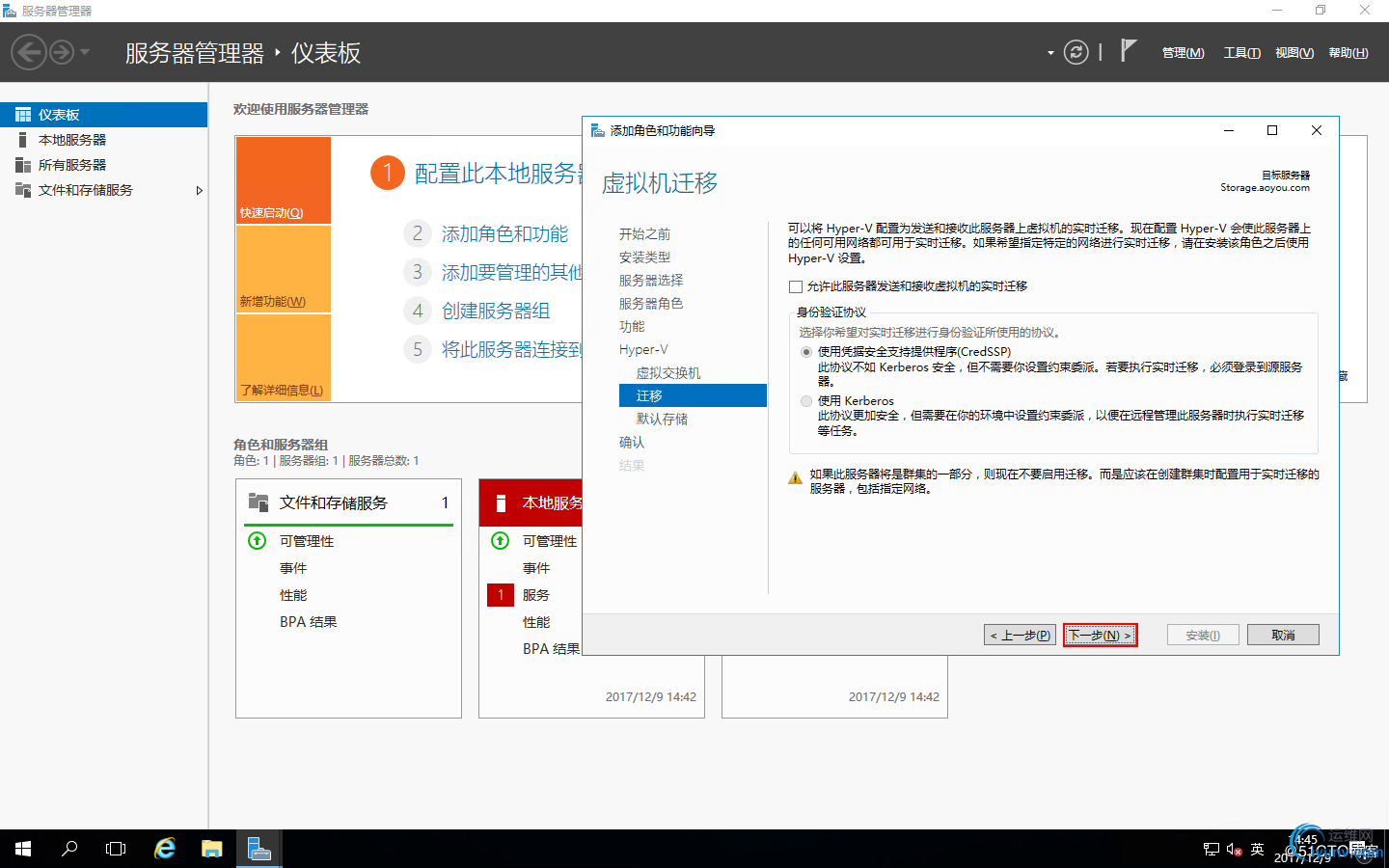Click 服务 in the 本地服务器 tile
This screenshot has width=1389, height=868.
point(536,595)
